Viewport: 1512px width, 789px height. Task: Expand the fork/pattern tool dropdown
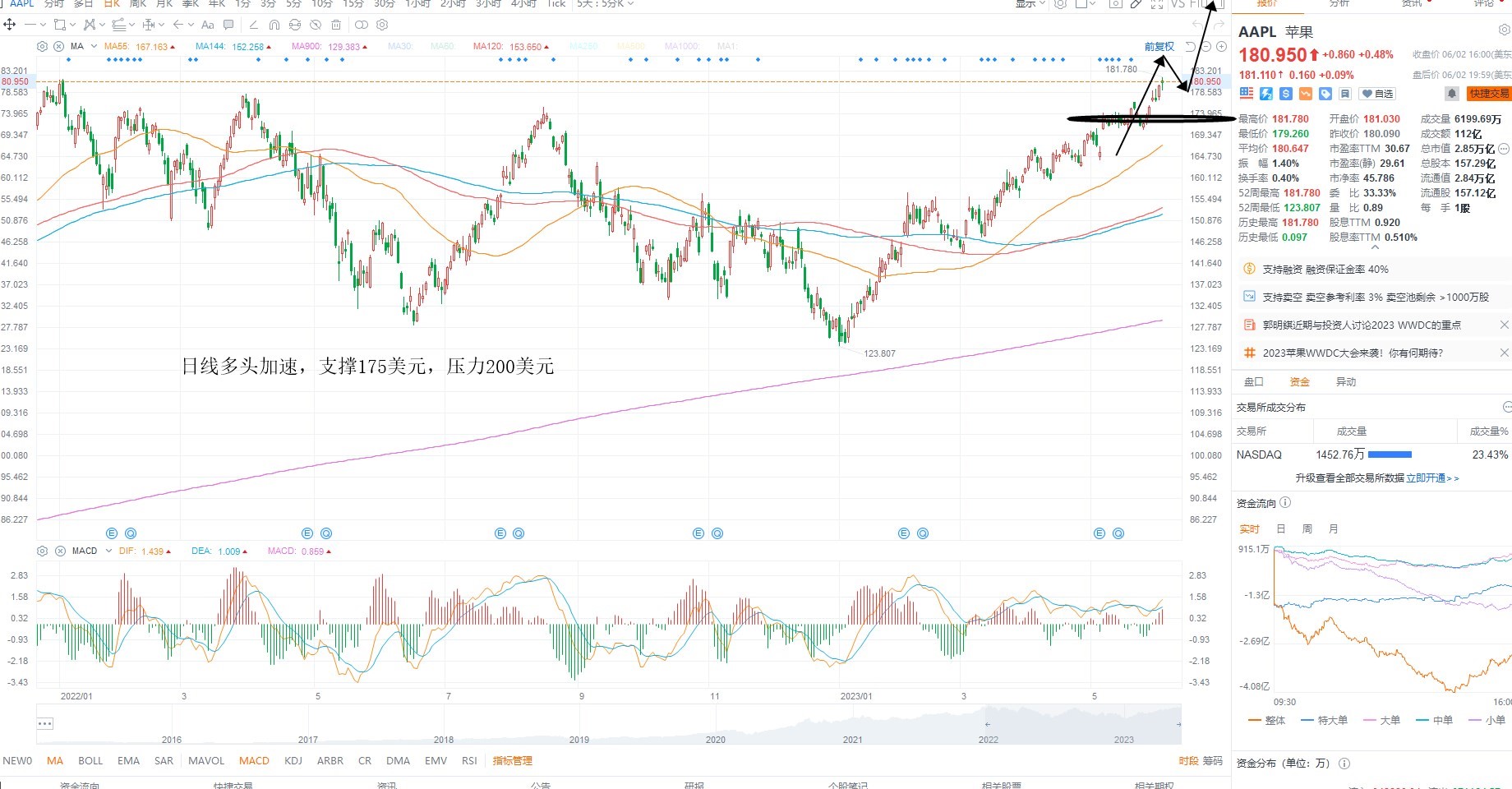[101, 25]
